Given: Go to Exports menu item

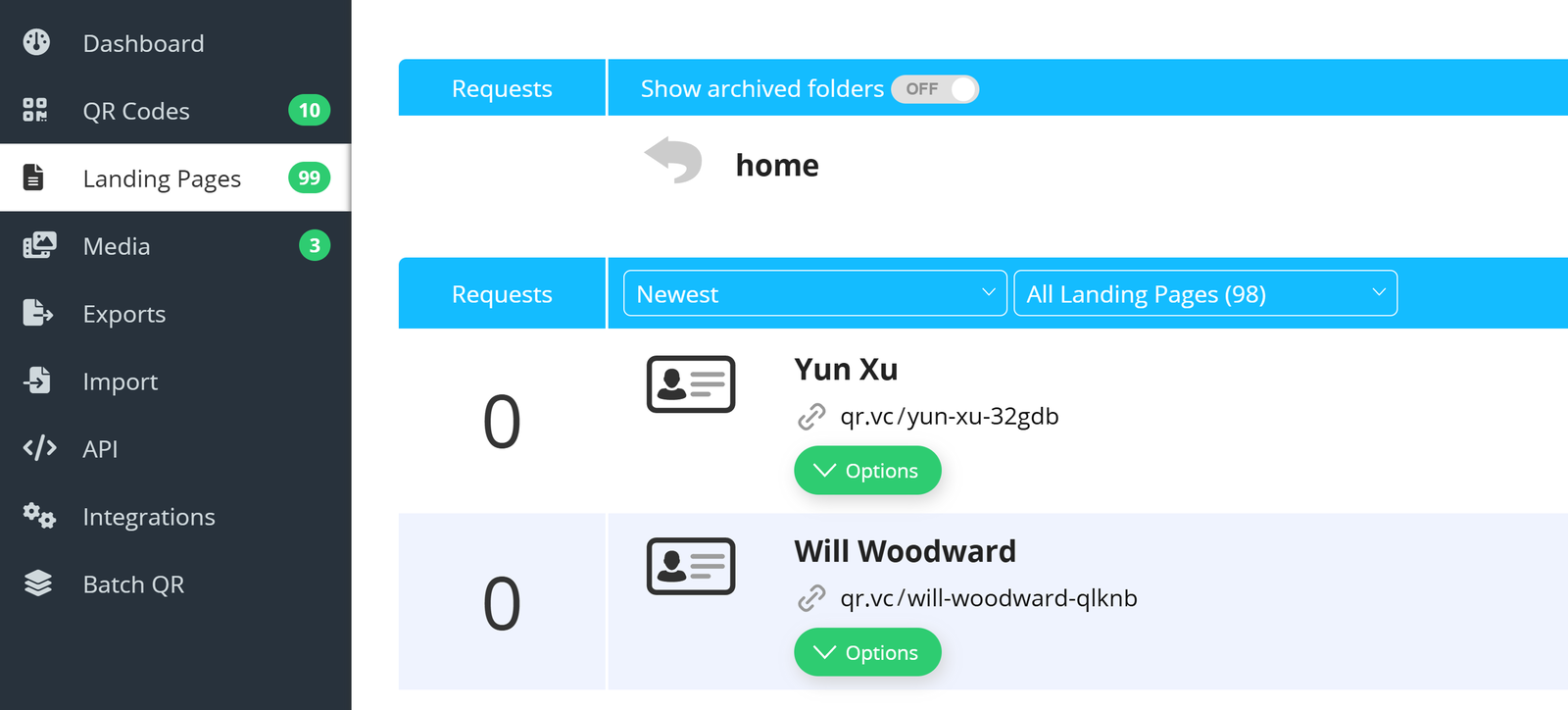Looking at the screenshot, I should [x=124, y=314].
